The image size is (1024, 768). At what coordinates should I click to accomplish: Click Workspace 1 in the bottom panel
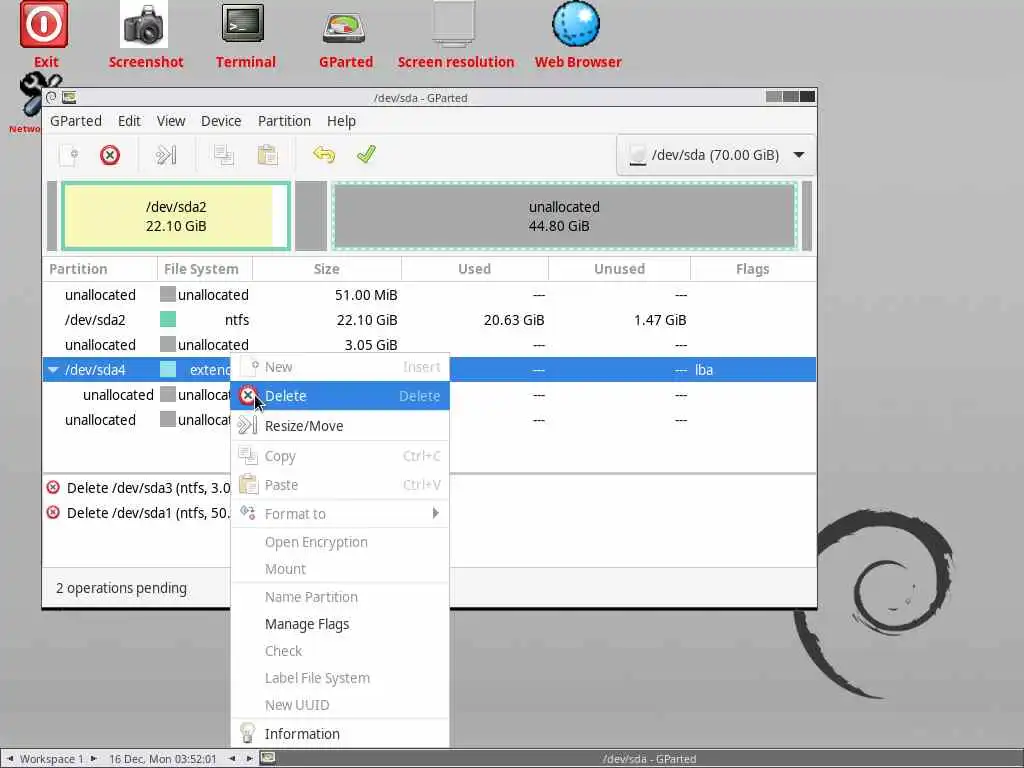(x=51, y=759)
